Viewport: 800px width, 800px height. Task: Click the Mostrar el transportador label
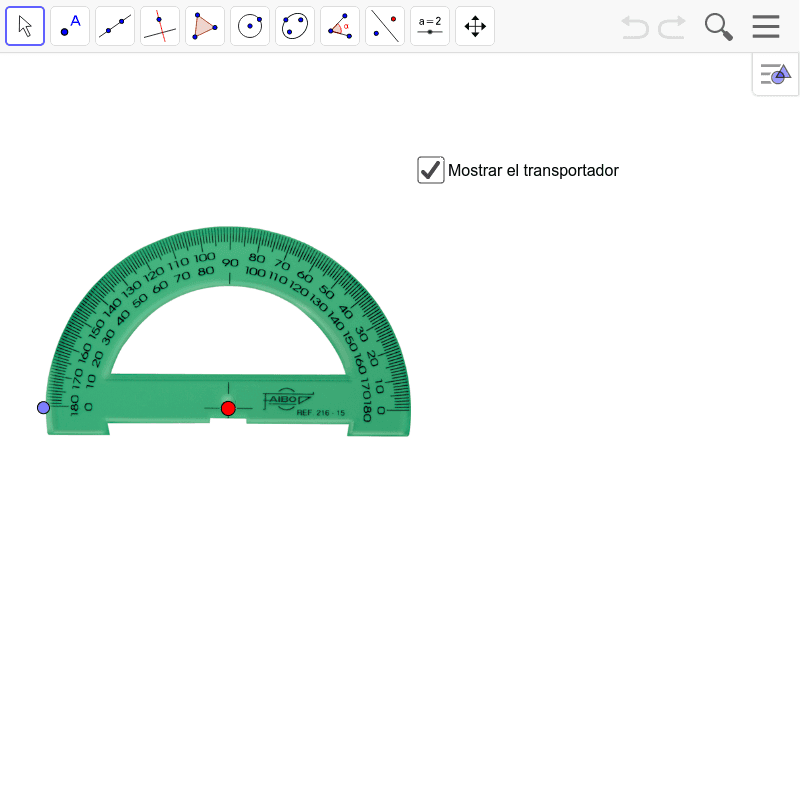pos(533,170)
